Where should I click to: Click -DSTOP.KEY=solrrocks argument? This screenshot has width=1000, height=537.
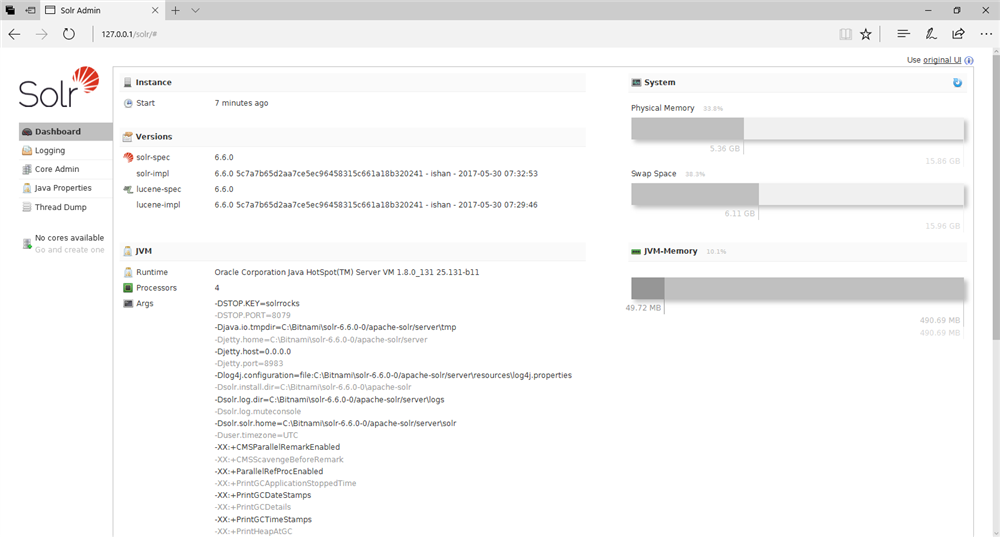tap(257, 304)
